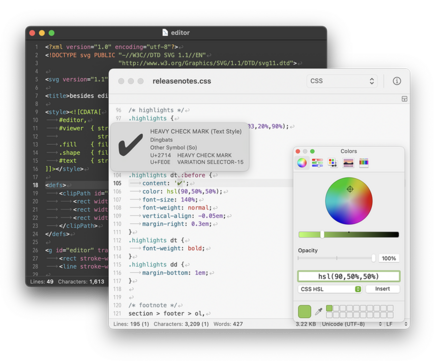Click Characters: 1,613 in dark editor status
The width and height of the screenshot is (444, 361).
tap(81, 282)
